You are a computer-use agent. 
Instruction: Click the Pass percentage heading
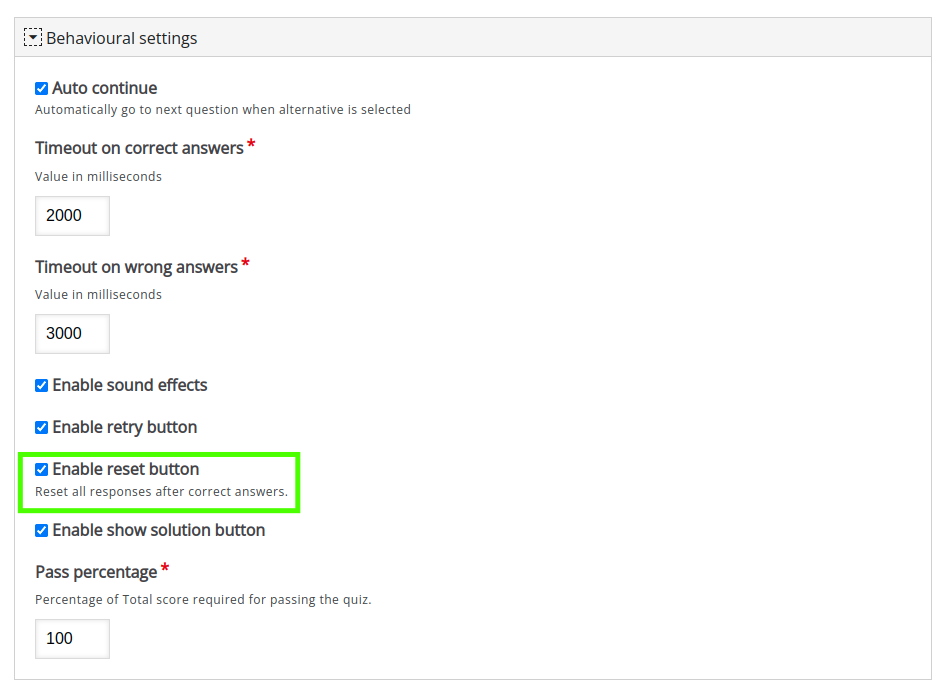(x=96, y=572)
